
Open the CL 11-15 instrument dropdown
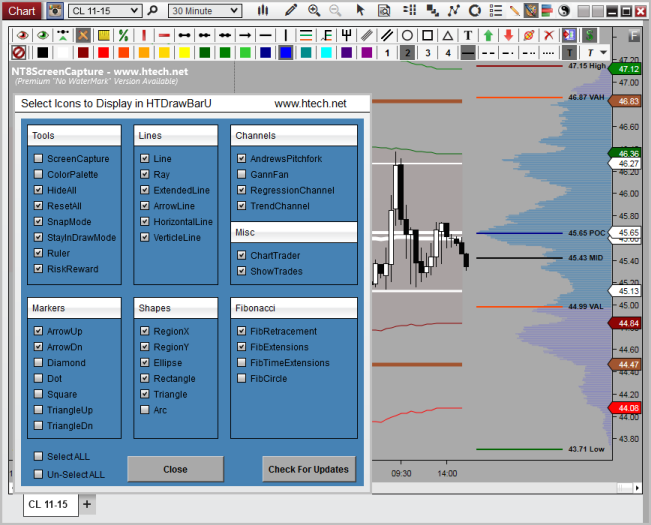pos(105,11)
